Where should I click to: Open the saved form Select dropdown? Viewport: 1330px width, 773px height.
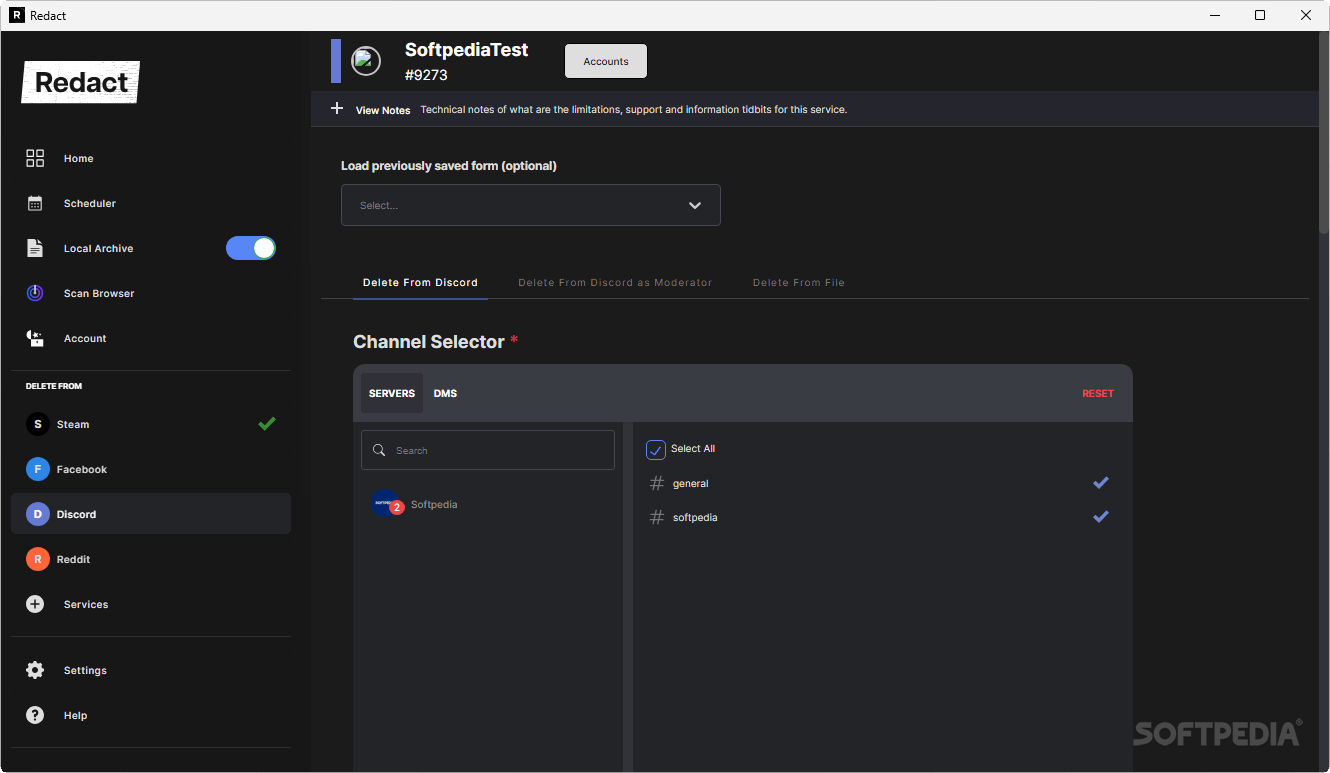[x=531, y=205]
